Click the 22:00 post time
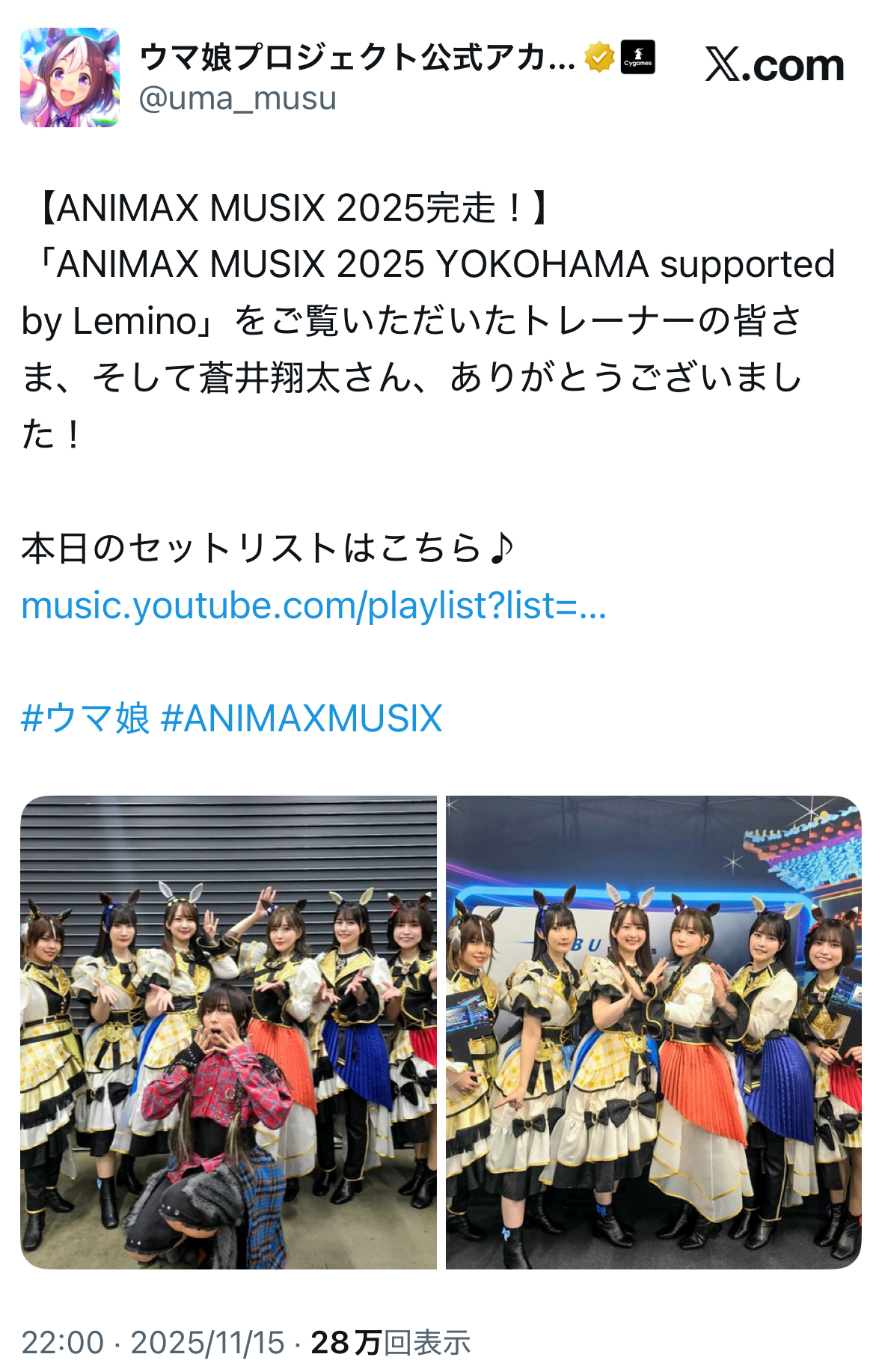The height and width of the screenshot is (1372, 882). 62,1342
